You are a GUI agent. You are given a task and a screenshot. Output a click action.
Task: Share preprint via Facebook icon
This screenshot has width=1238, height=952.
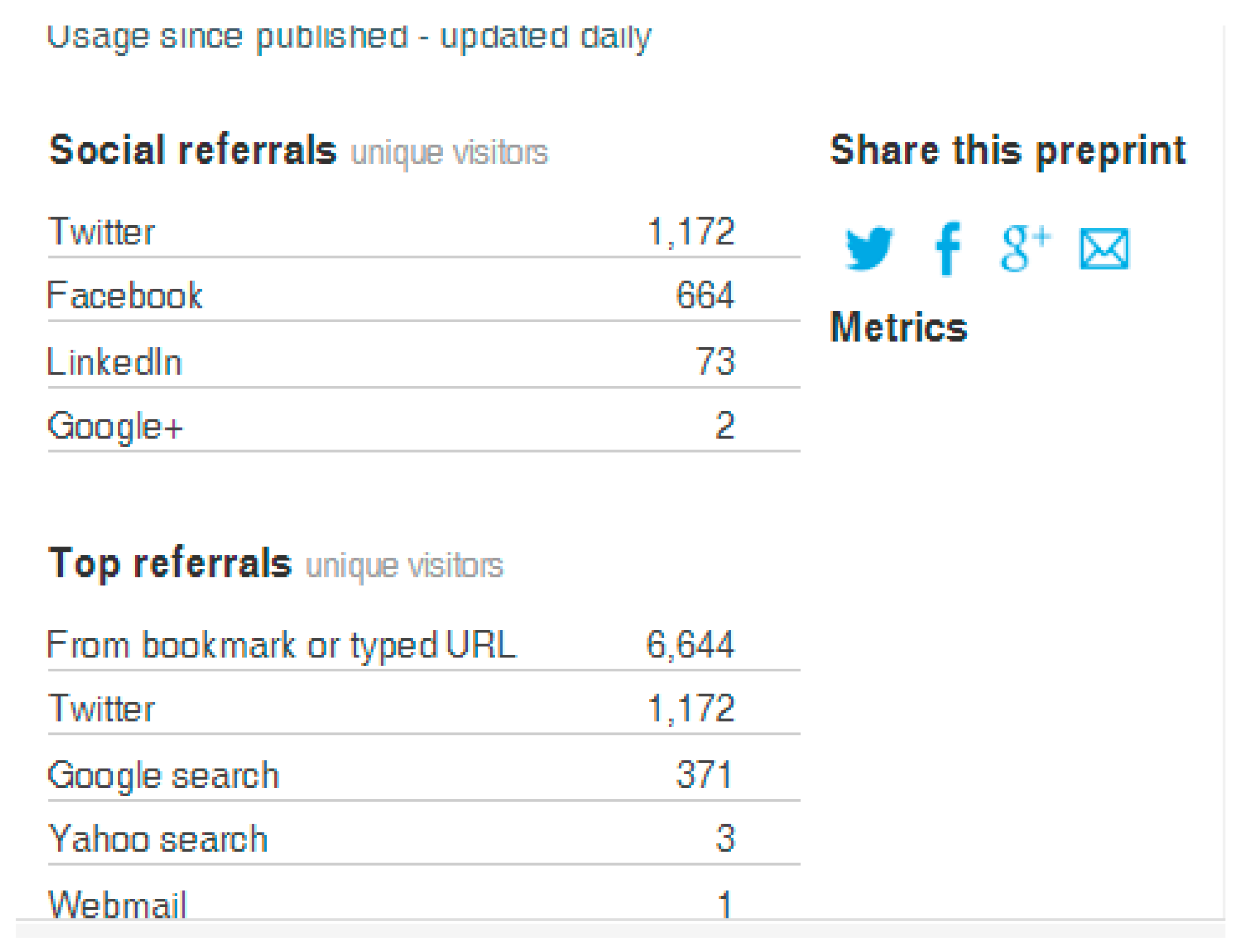[x=948, y=248]
